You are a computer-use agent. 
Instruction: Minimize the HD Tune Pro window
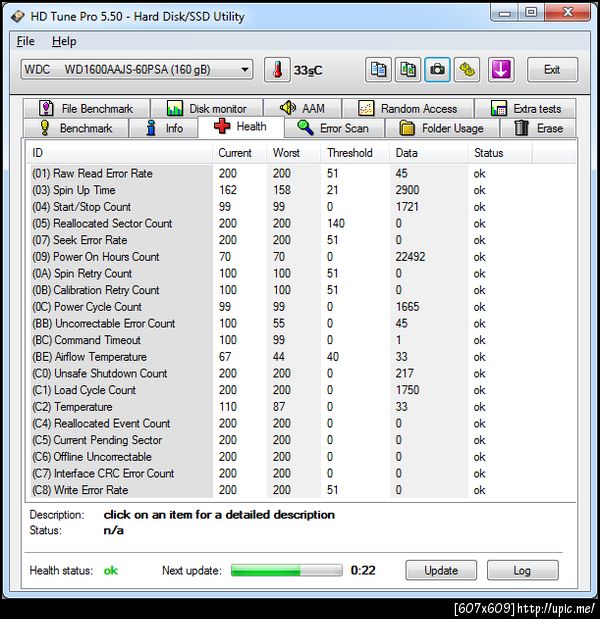click(504, 13)
